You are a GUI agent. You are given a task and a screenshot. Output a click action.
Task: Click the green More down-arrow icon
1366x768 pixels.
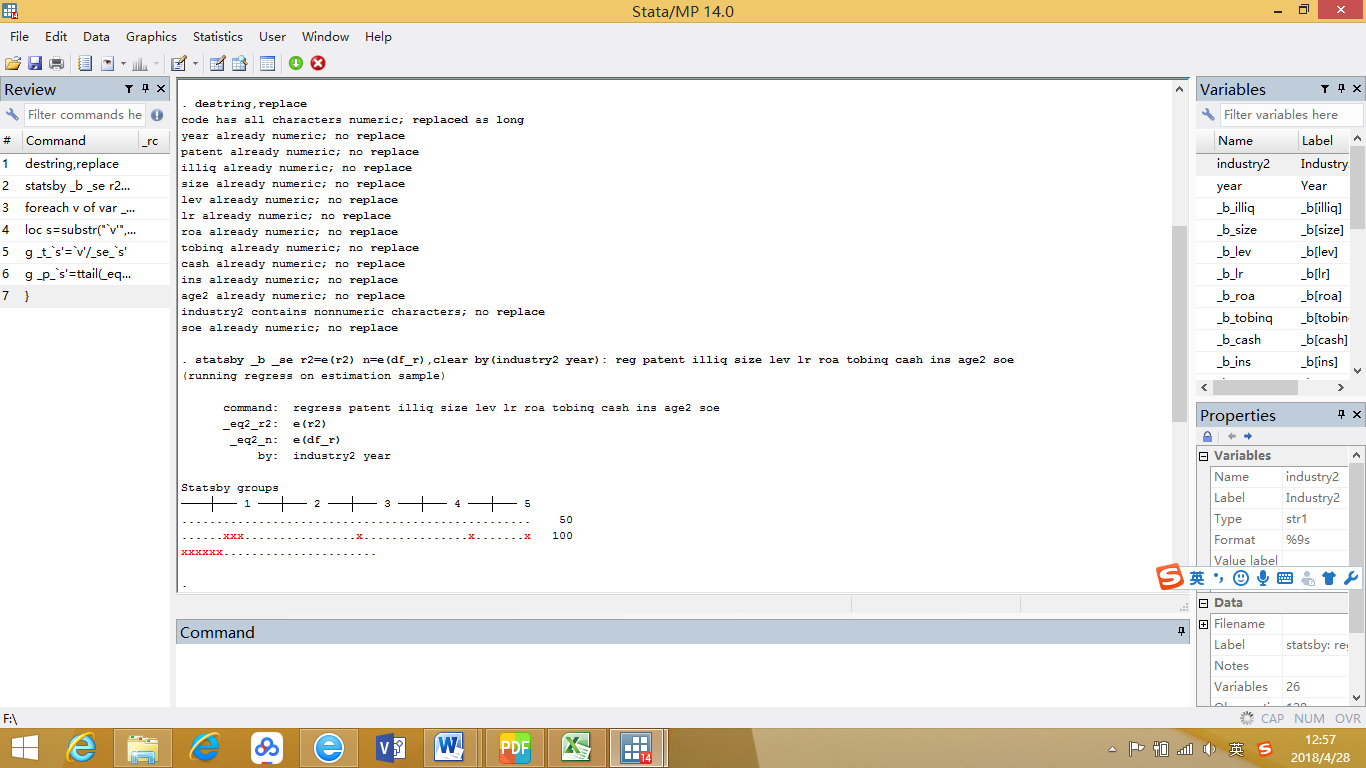(x=296, y=63)
